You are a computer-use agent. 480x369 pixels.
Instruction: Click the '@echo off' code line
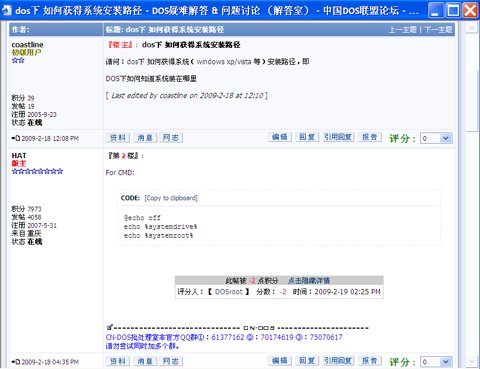pos(142,218)
